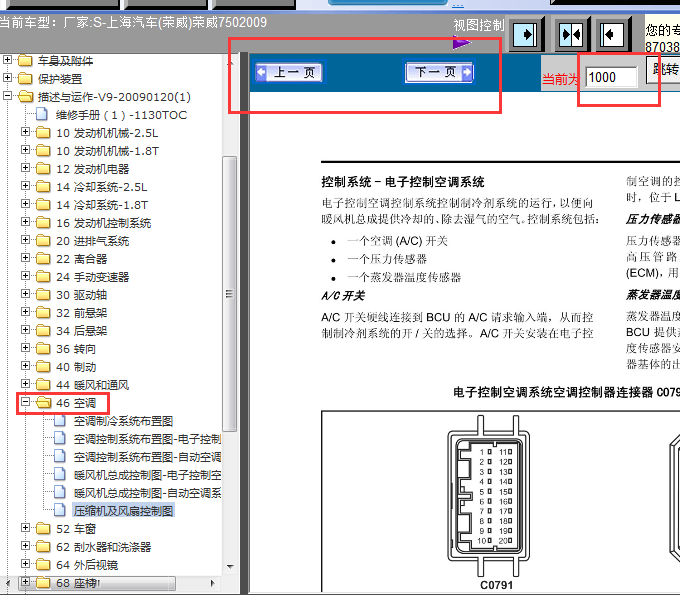Expand the 保护装置 folder

coord(7,78)
